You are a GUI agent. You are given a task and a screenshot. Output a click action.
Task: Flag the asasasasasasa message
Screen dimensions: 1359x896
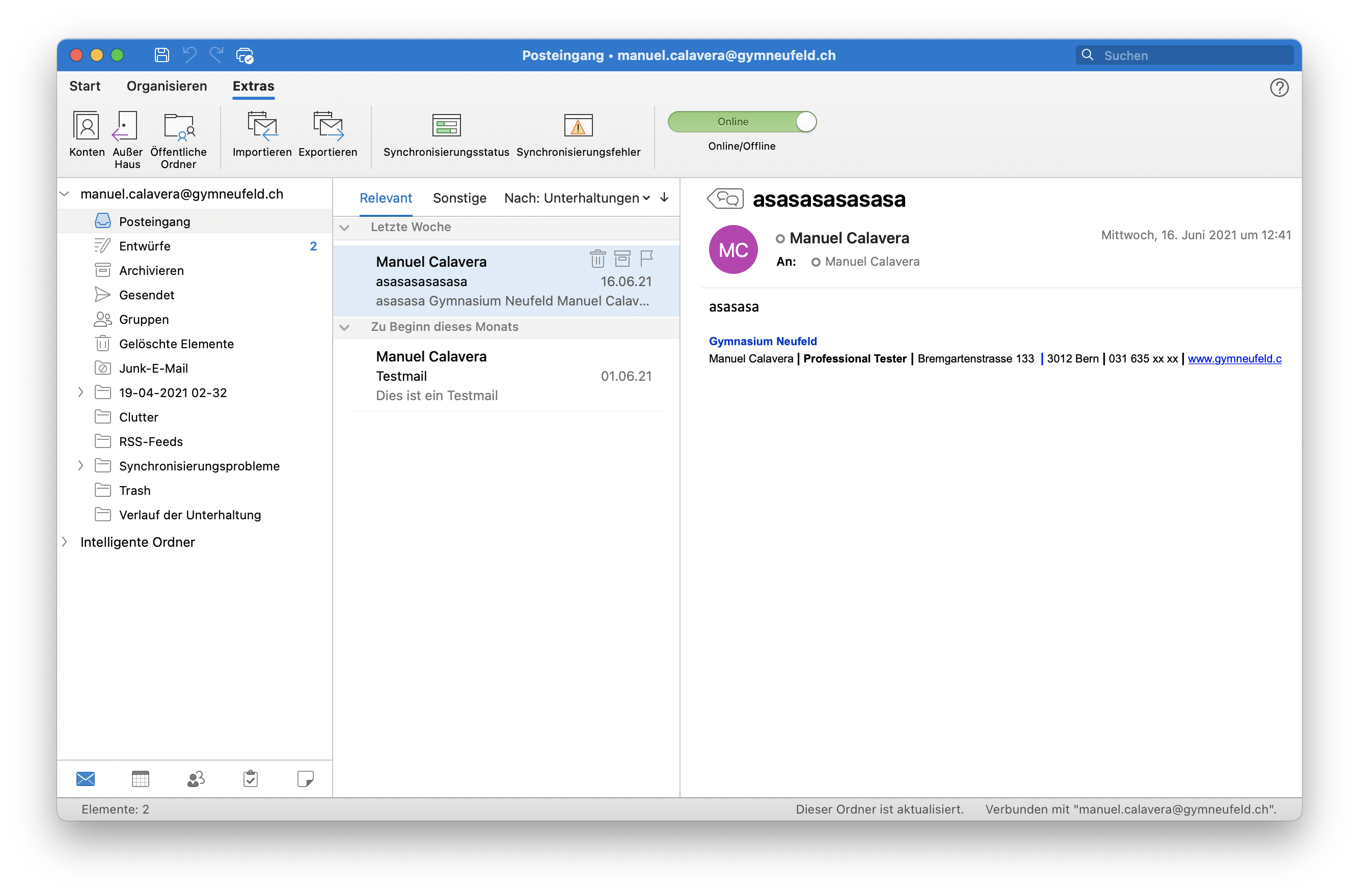646,259
